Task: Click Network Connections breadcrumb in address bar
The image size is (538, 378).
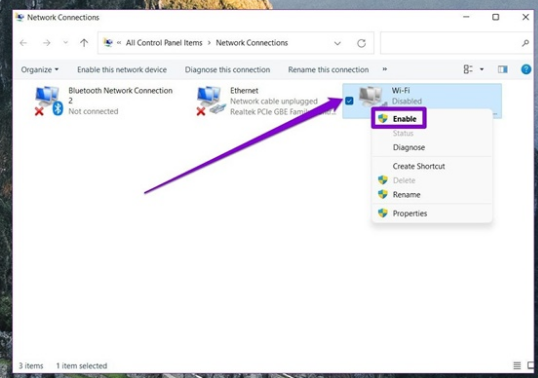Action: tap(252, 43)
